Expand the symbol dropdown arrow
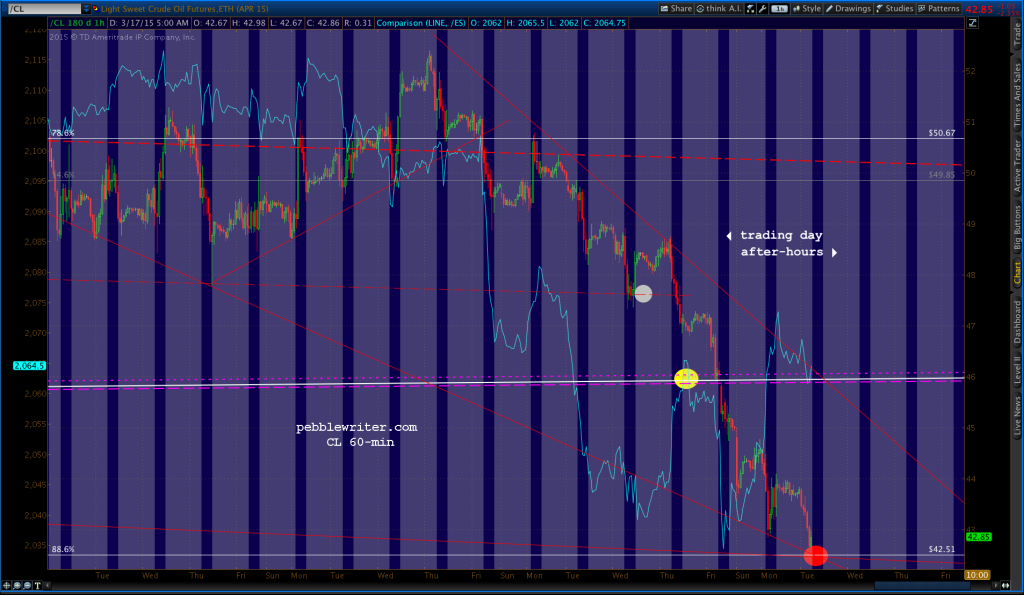Viewport: 1024px width, 595px height. pos(86,8)
